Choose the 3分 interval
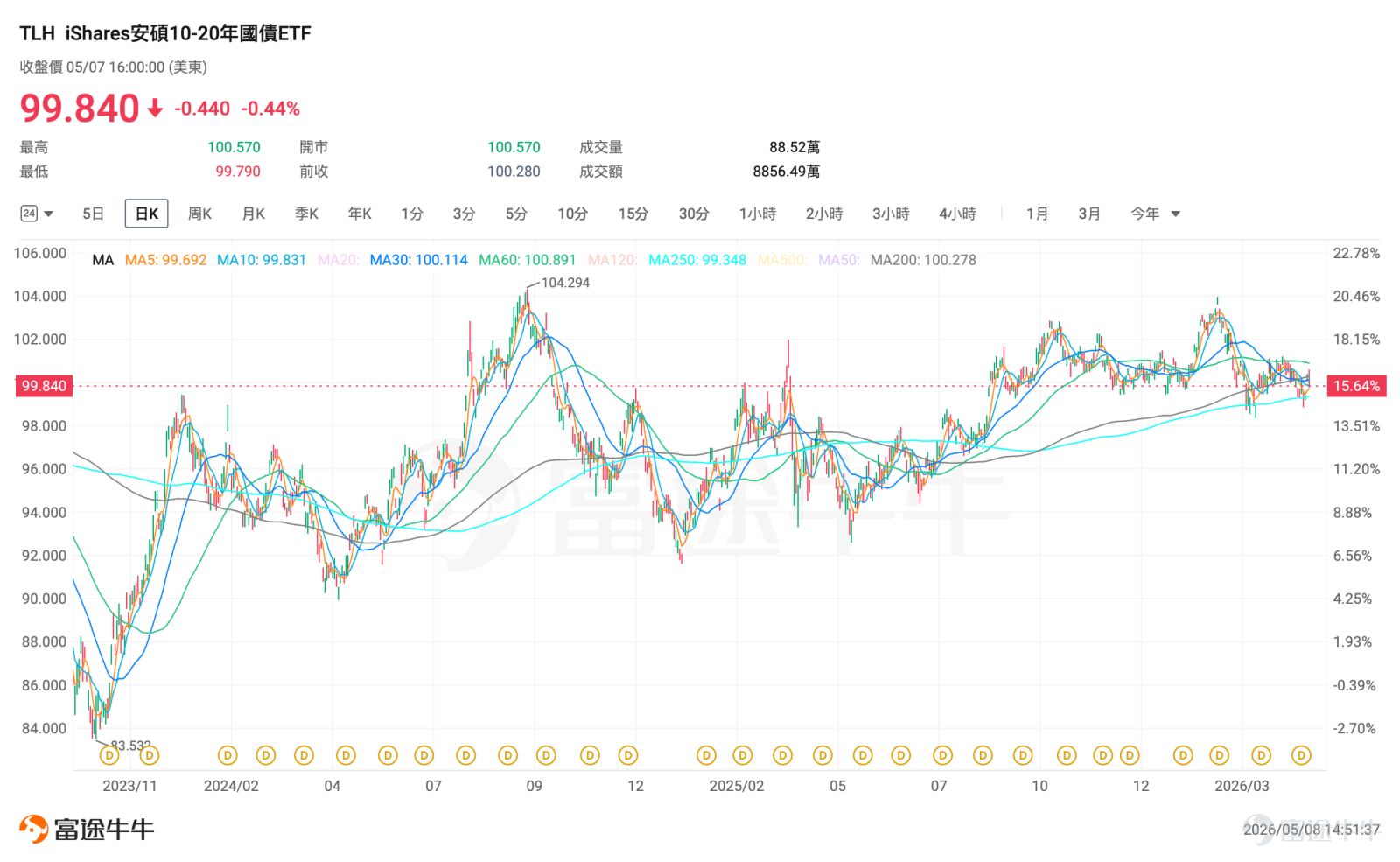This screenshot has width=1400, height=862. [x=465, y=214]
